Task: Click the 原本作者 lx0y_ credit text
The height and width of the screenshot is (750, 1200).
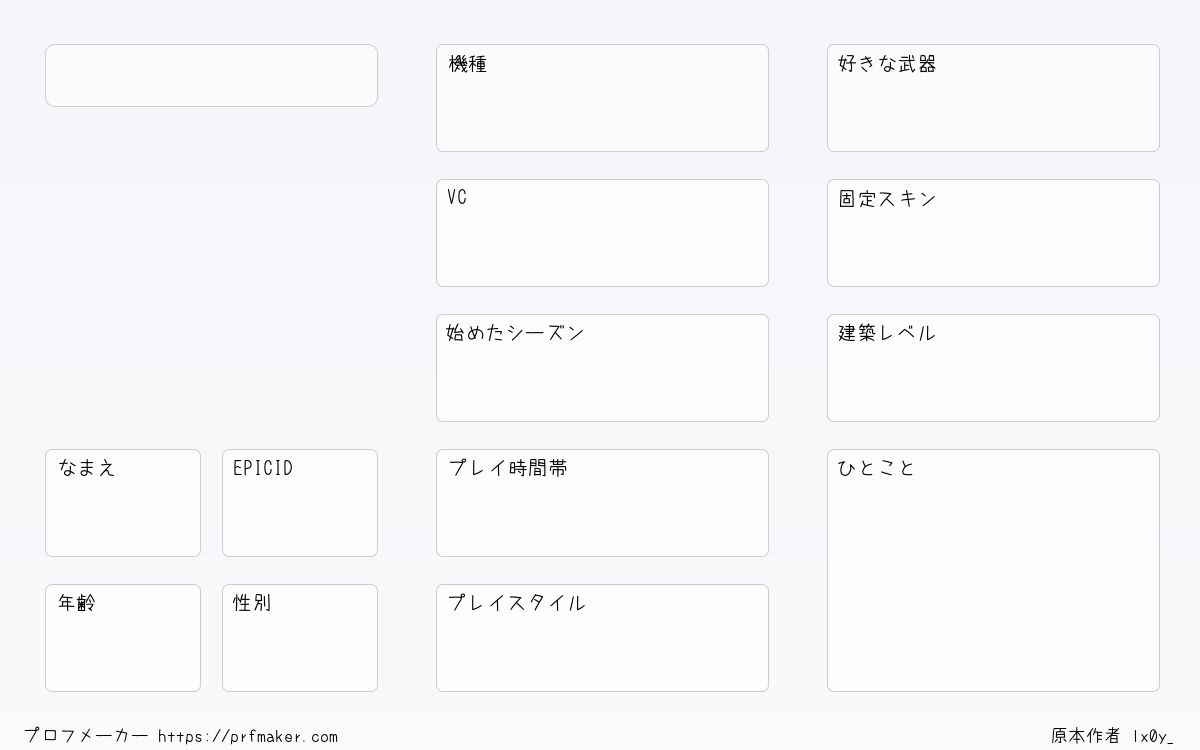Action: [1112, 736]
